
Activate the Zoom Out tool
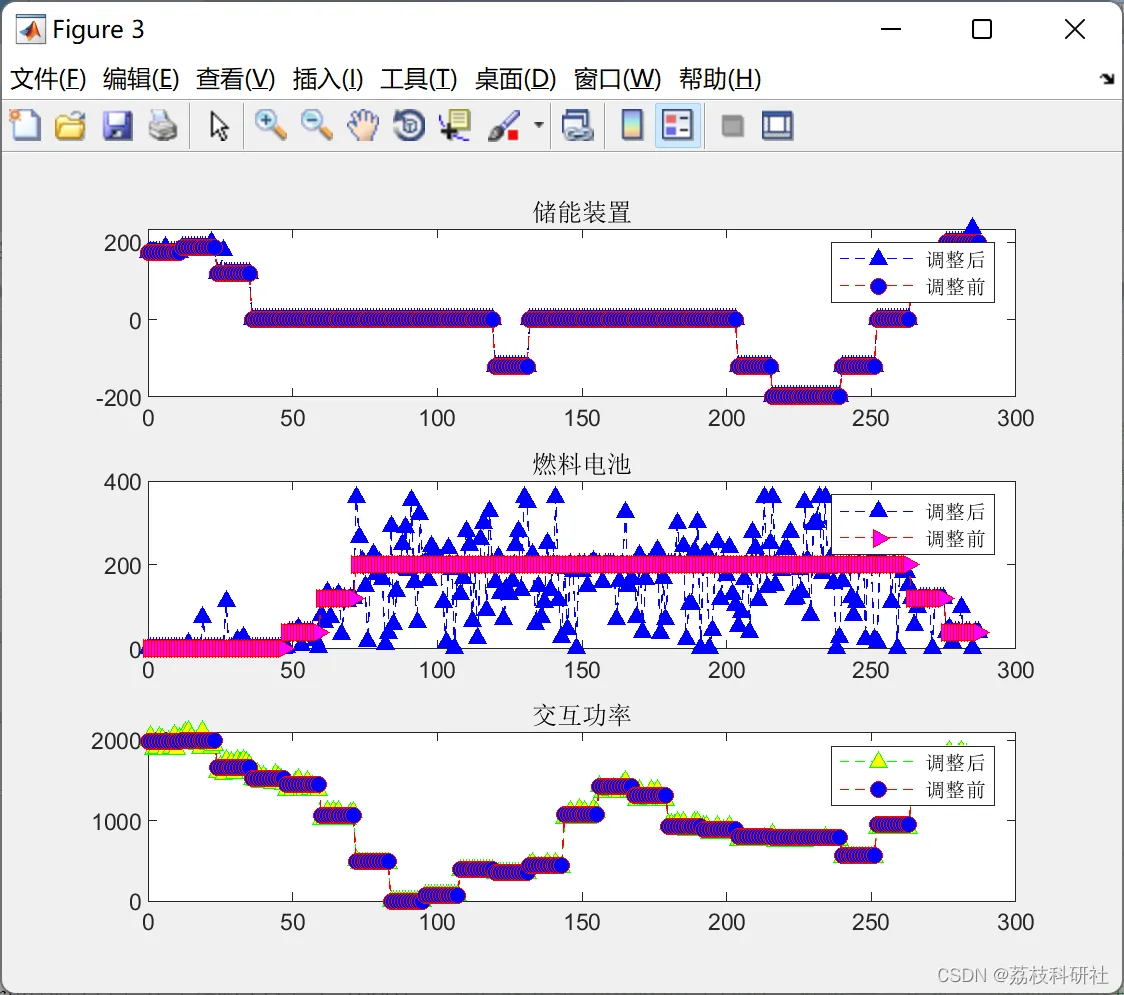coord(316,126)
